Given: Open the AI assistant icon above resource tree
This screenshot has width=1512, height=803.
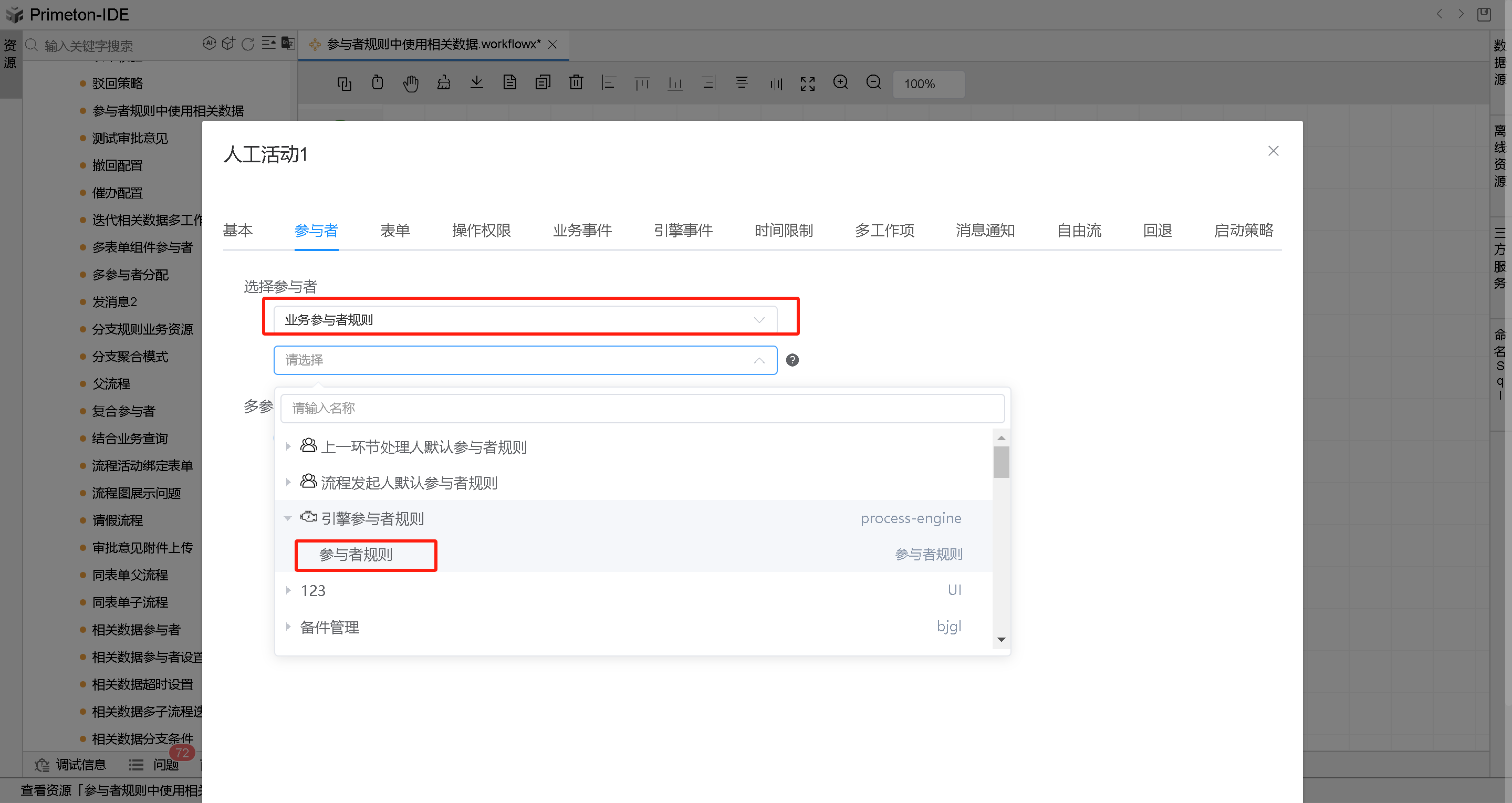Looking at the screenshot, I should pyautogui.click(x=210, y=44).
